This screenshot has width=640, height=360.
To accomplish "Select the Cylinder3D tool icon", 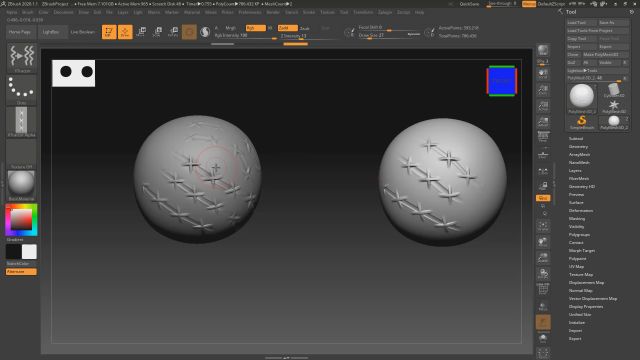I will tap(613, 90).
